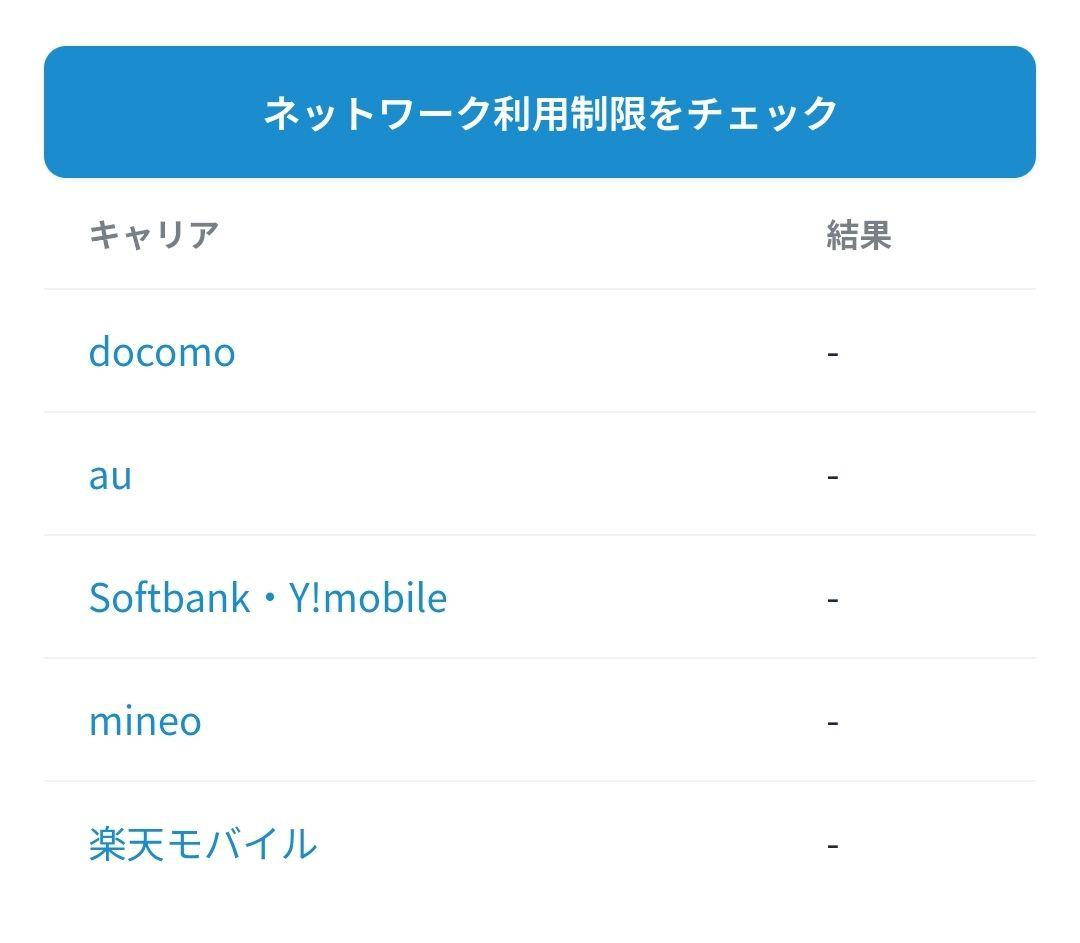Open the docomo carrier link
The height and width of the screenshot is (943, 1080).
pyautogui.click(x=162, y=352)
